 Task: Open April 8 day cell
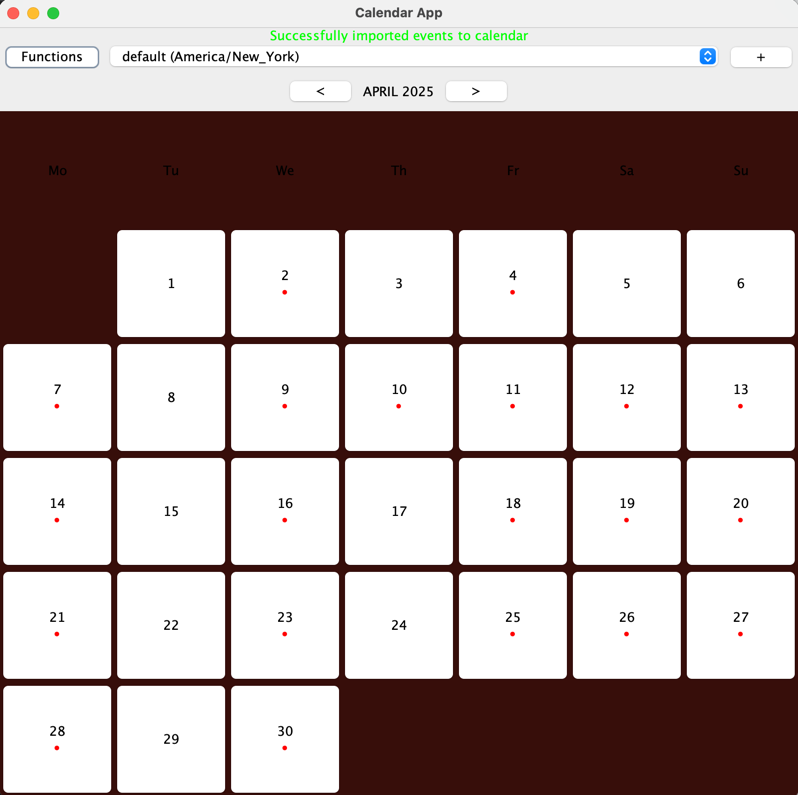click(x=171, y=398)
